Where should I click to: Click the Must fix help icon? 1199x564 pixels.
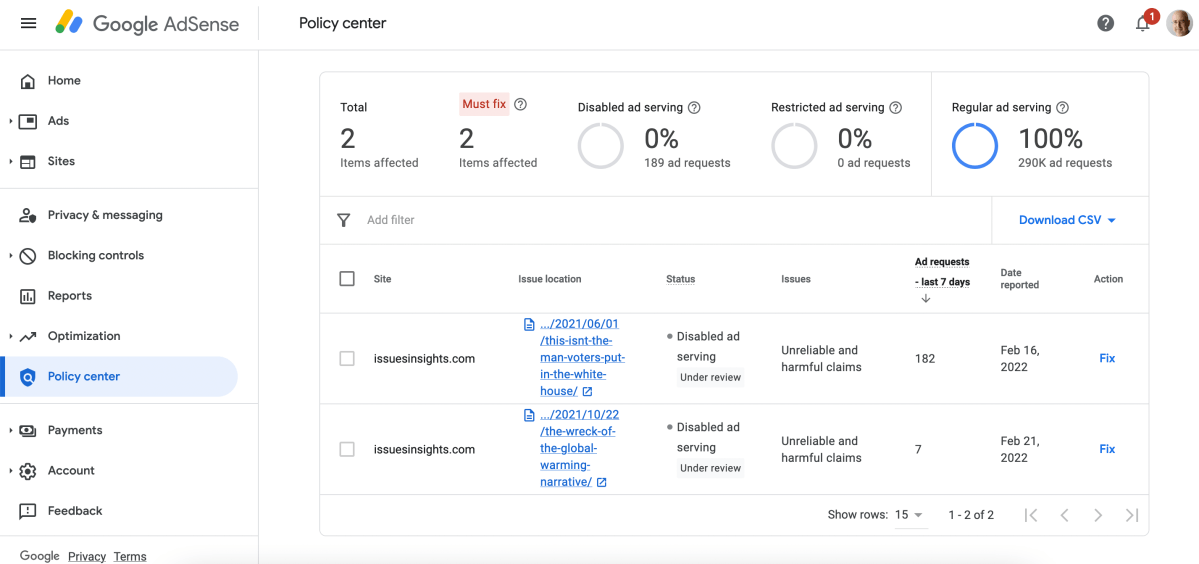(521, 105)
